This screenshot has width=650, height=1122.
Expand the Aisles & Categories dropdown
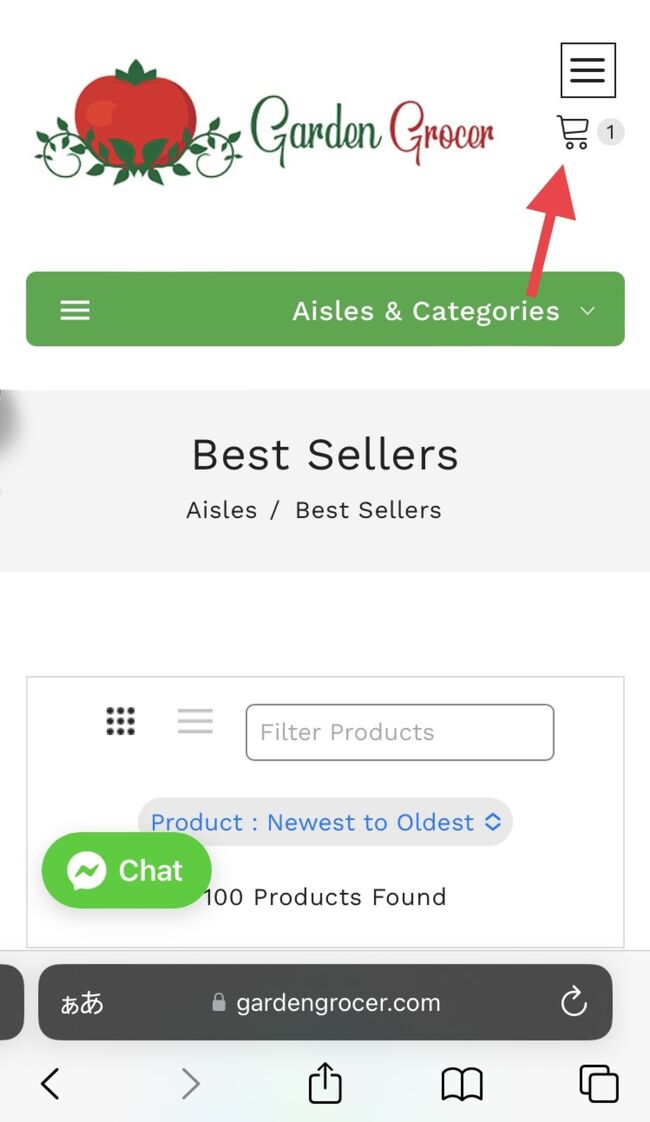pos(425,311)
